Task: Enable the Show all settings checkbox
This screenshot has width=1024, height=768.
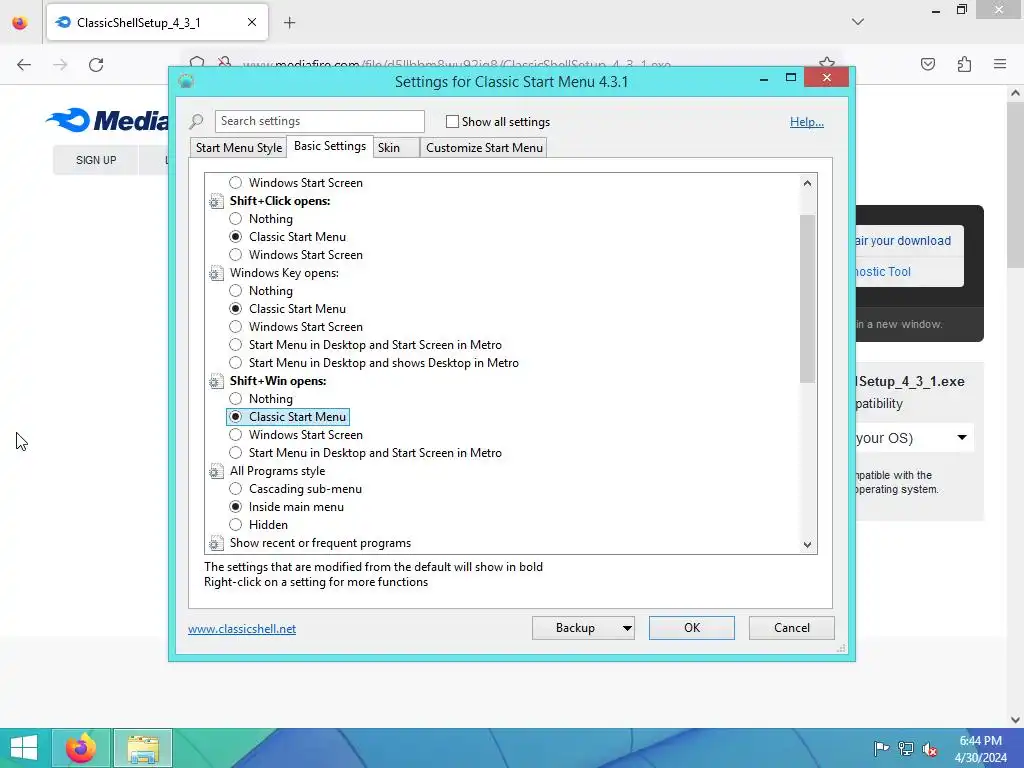Action: click(x=452, y=121)
